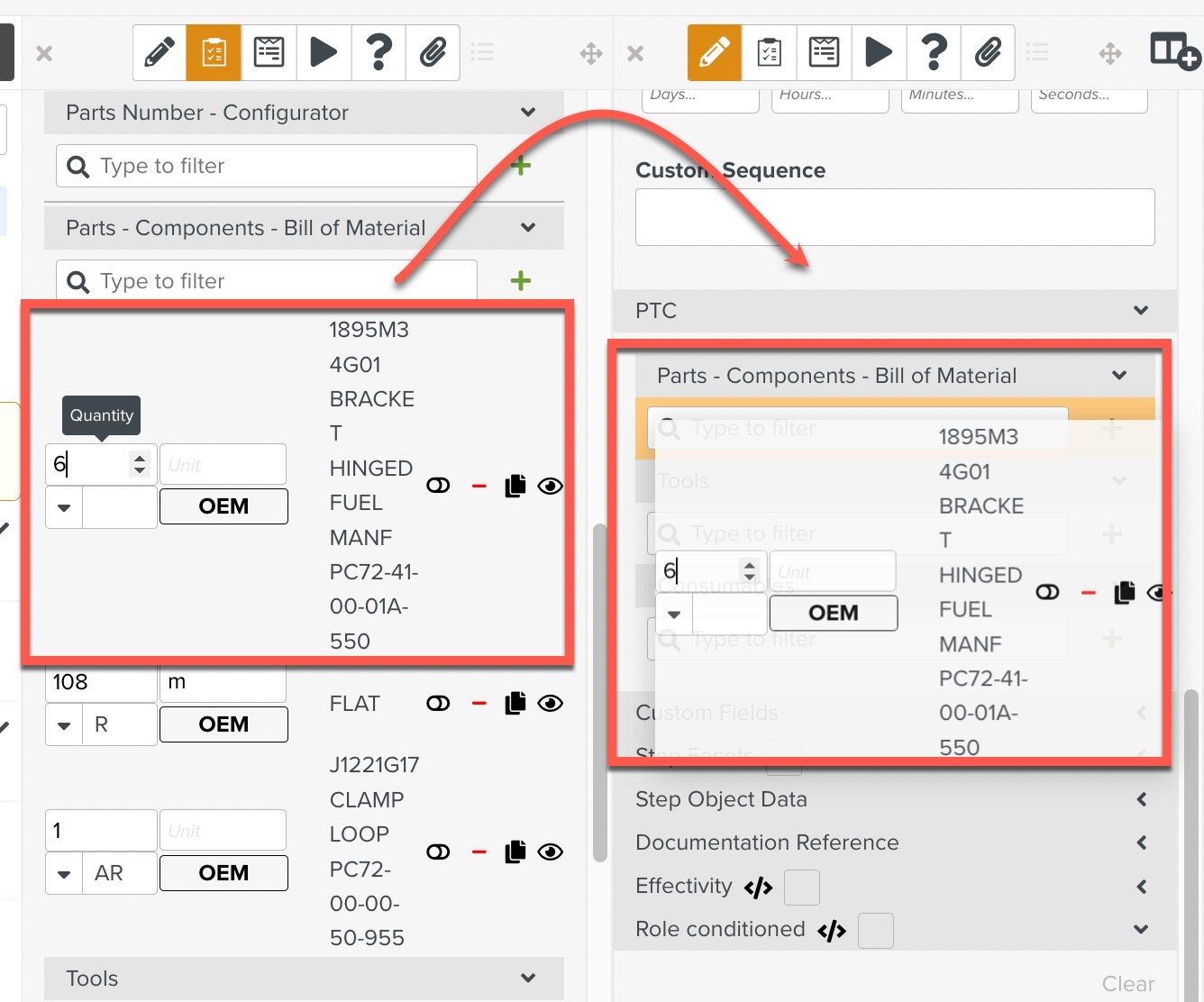
Task: Open the clipboard checklist tab in left toolbar
Action: [214, 52]
